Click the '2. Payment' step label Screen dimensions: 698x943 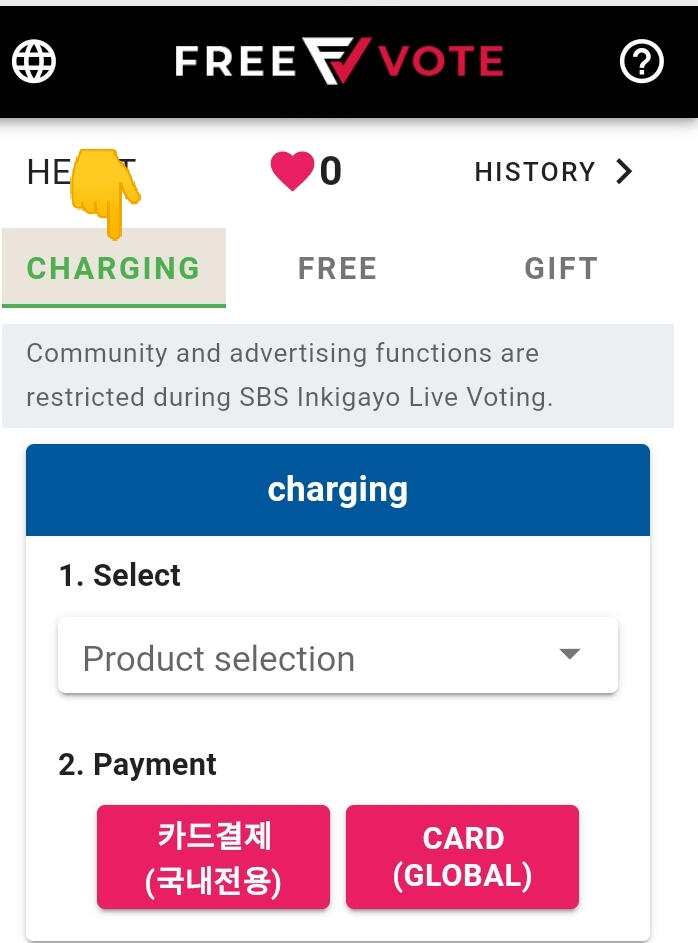click(137, 764)
